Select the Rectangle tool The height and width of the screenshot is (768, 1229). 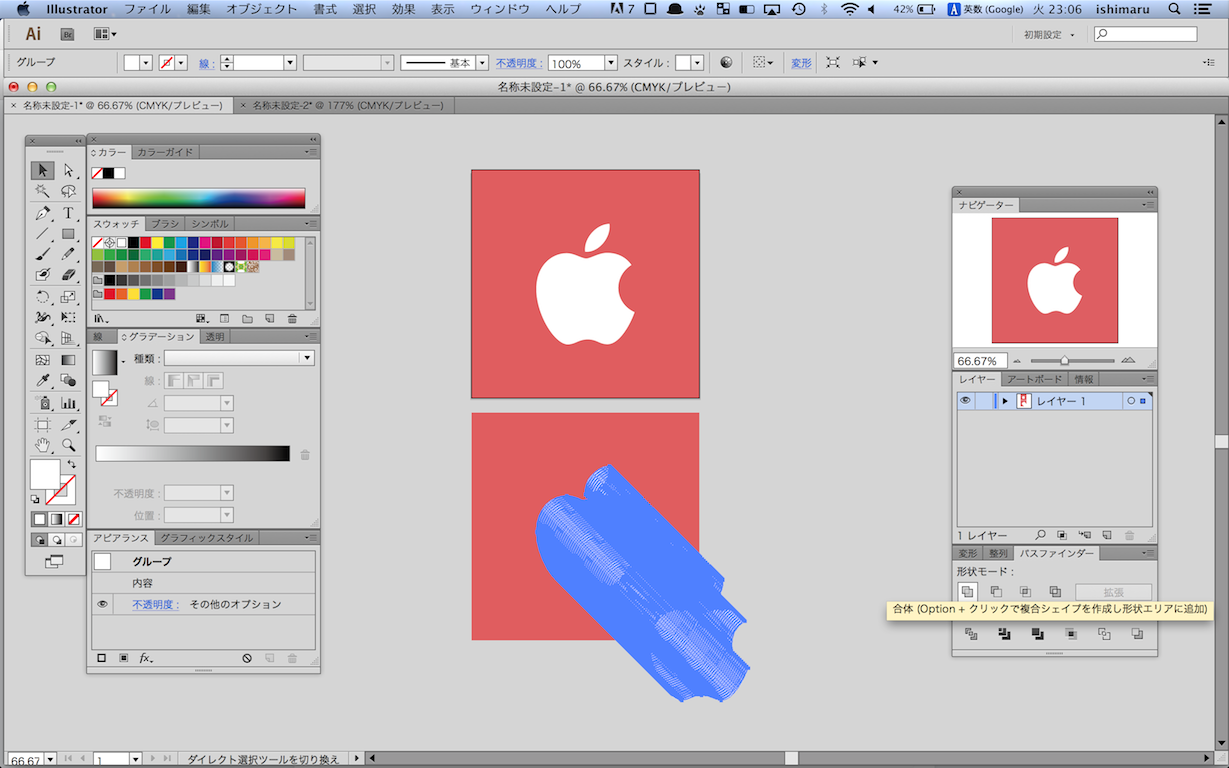point(68,234)
